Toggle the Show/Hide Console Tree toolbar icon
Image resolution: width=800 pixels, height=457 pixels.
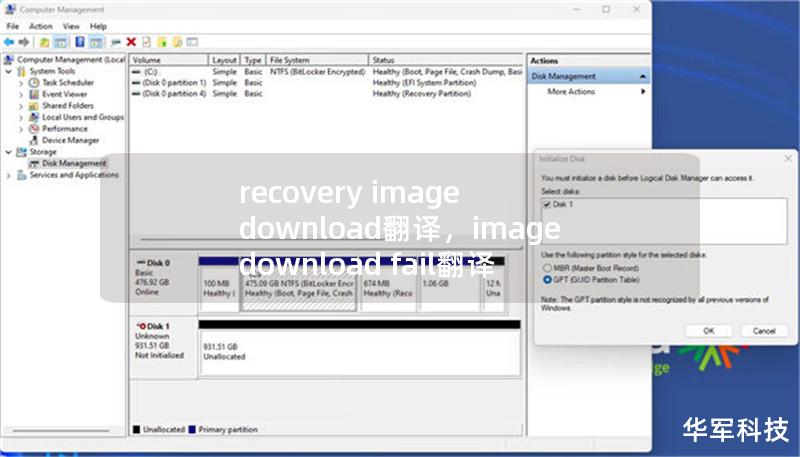pos(60,42)
